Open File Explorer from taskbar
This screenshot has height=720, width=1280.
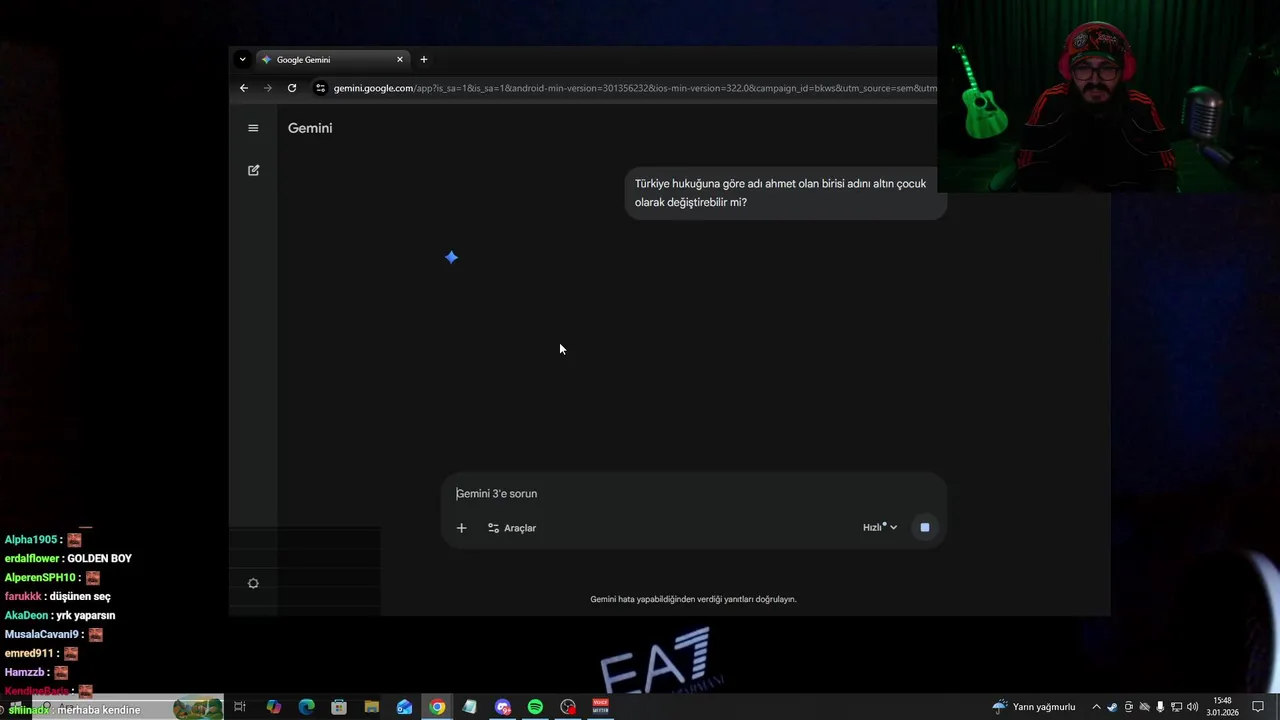pyautogui.click(x=372, y=707)
